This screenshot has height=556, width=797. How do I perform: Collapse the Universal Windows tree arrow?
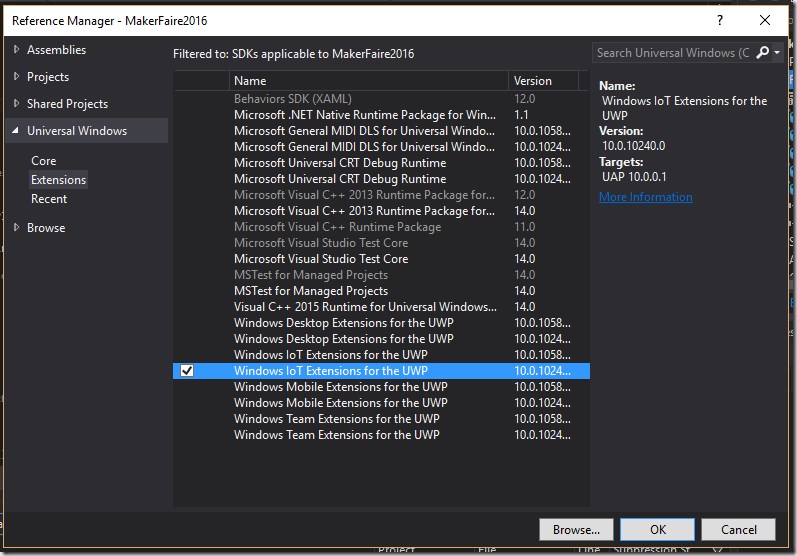[x=16, y=131]
